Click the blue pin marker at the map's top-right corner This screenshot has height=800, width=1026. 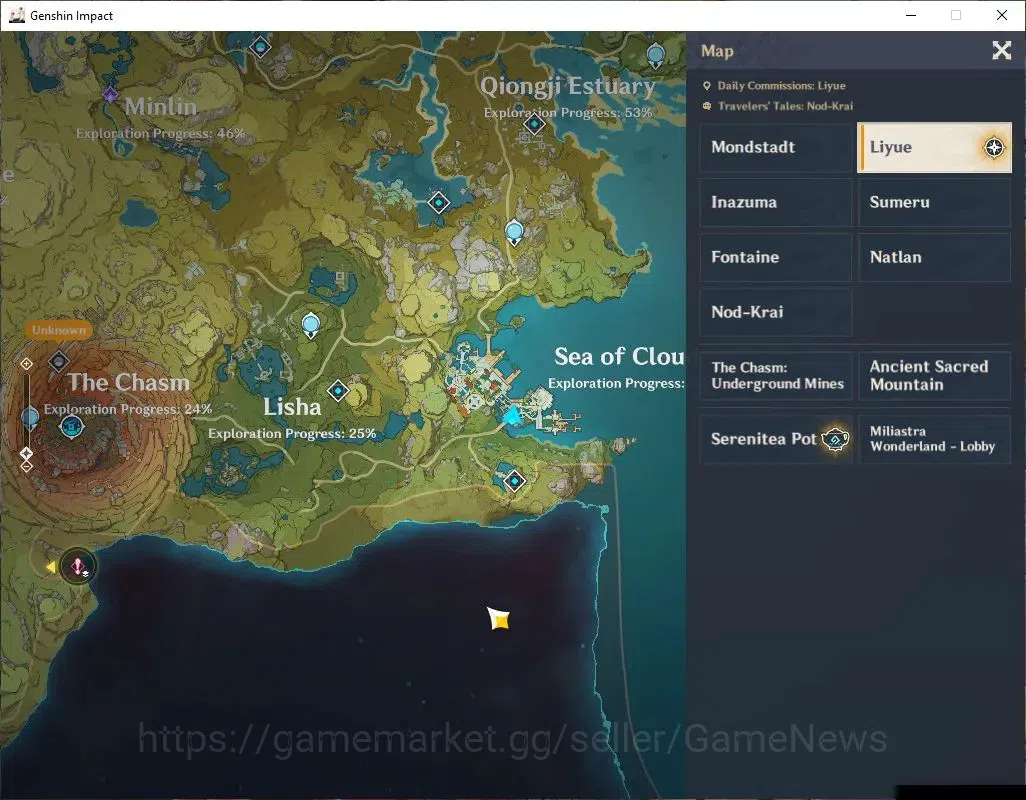tap(656, 56)
